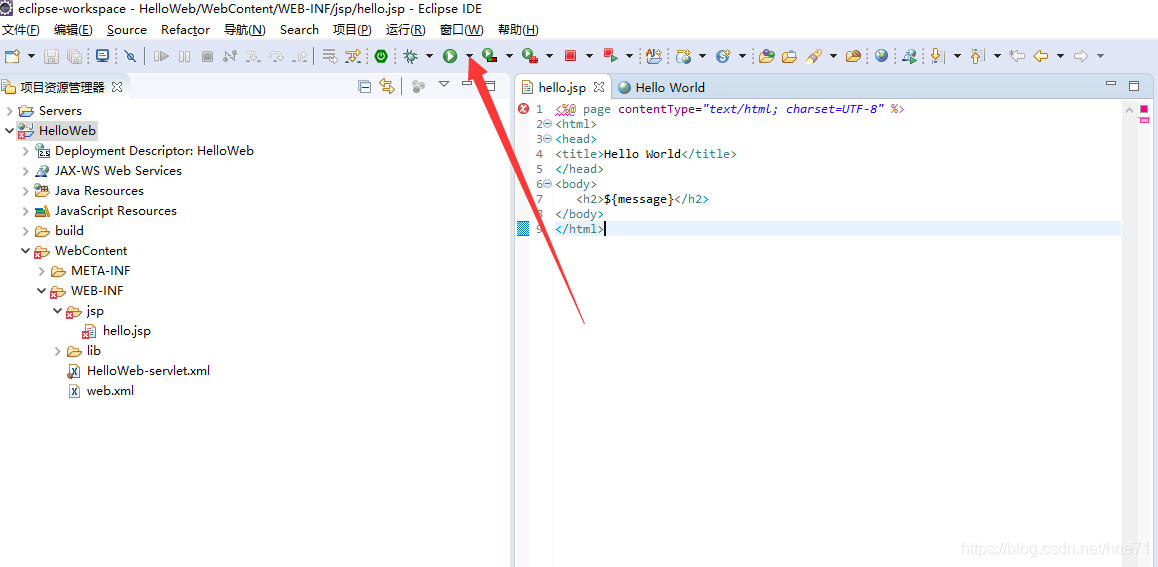Toggle Link with Editor in explorer
The image size is (1158, 567).
[x=387, y=86]
